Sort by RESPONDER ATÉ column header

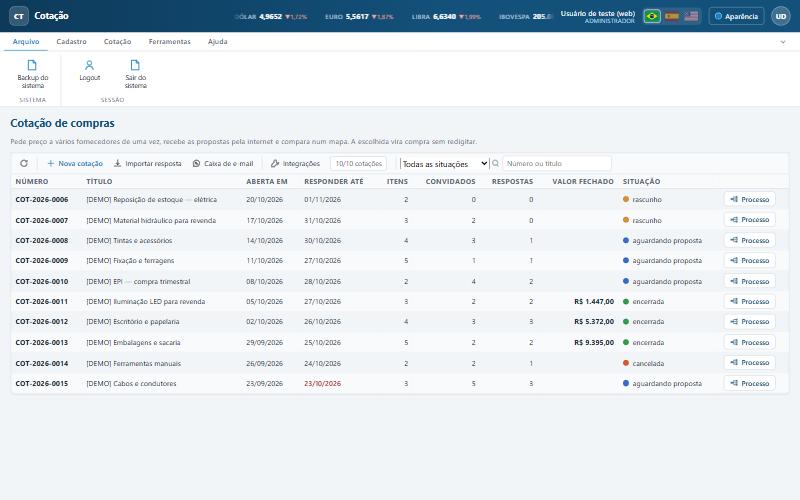pyautogui.click(x=334, y=181)
